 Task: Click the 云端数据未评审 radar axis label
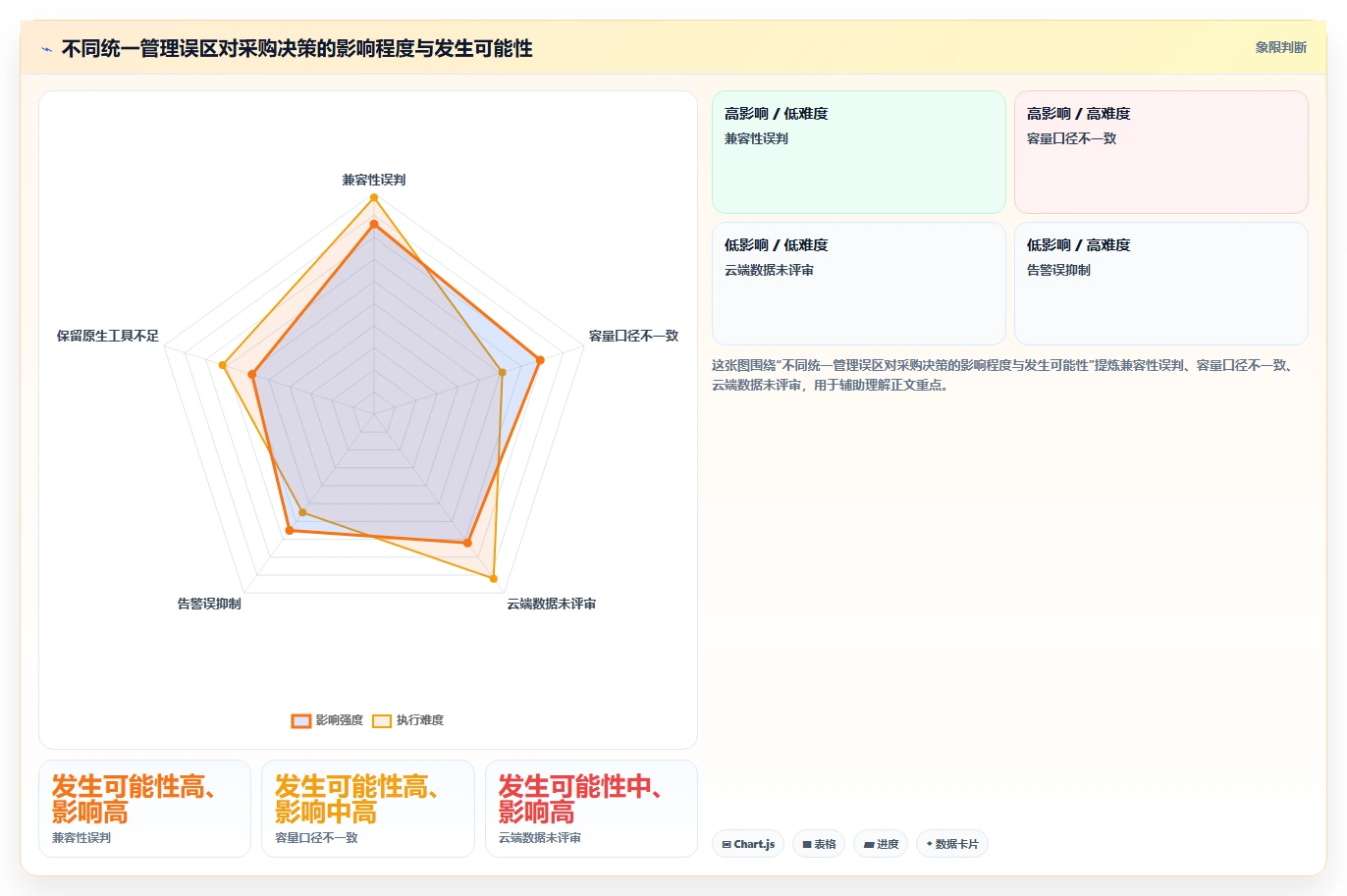tap(552, 604)
